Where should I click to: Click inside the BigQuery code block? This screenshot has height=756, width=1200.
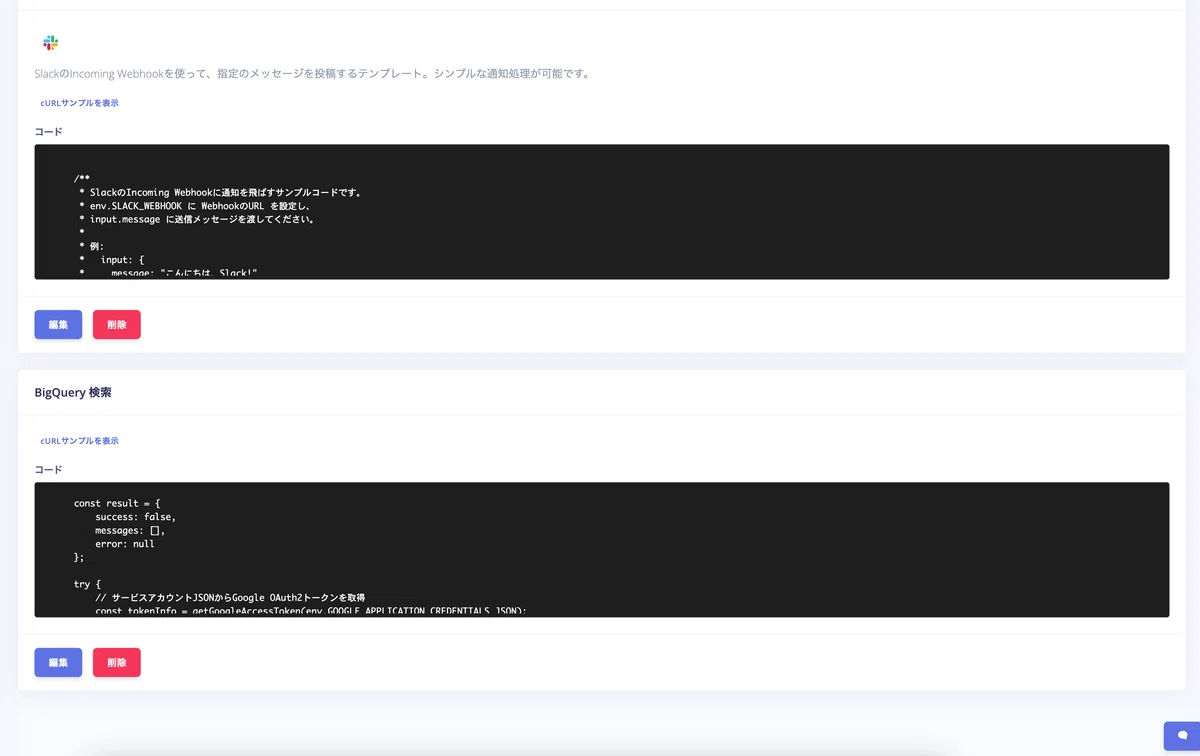[x=602, y=550]
